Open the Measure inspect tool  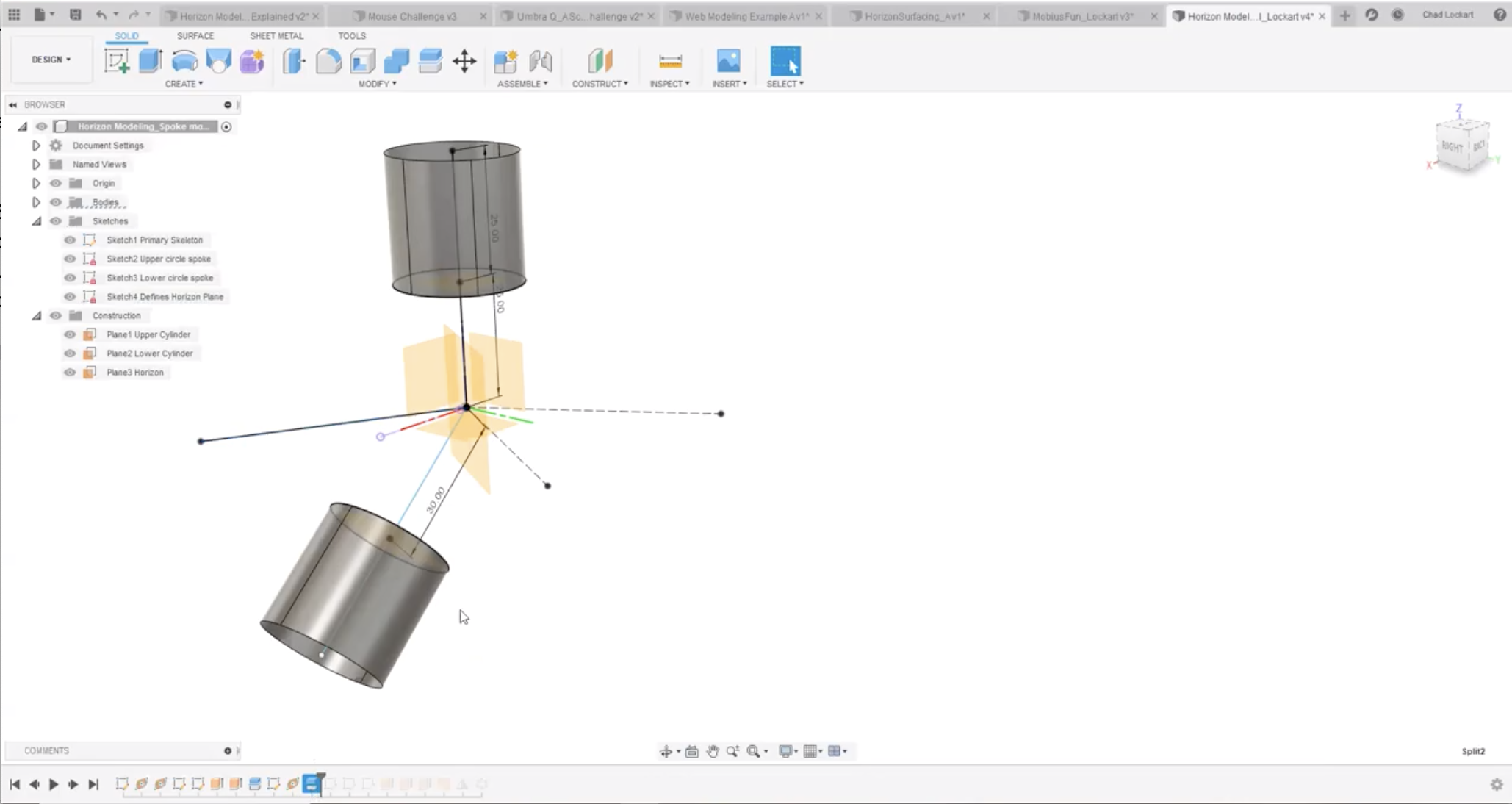click(670, 61)
